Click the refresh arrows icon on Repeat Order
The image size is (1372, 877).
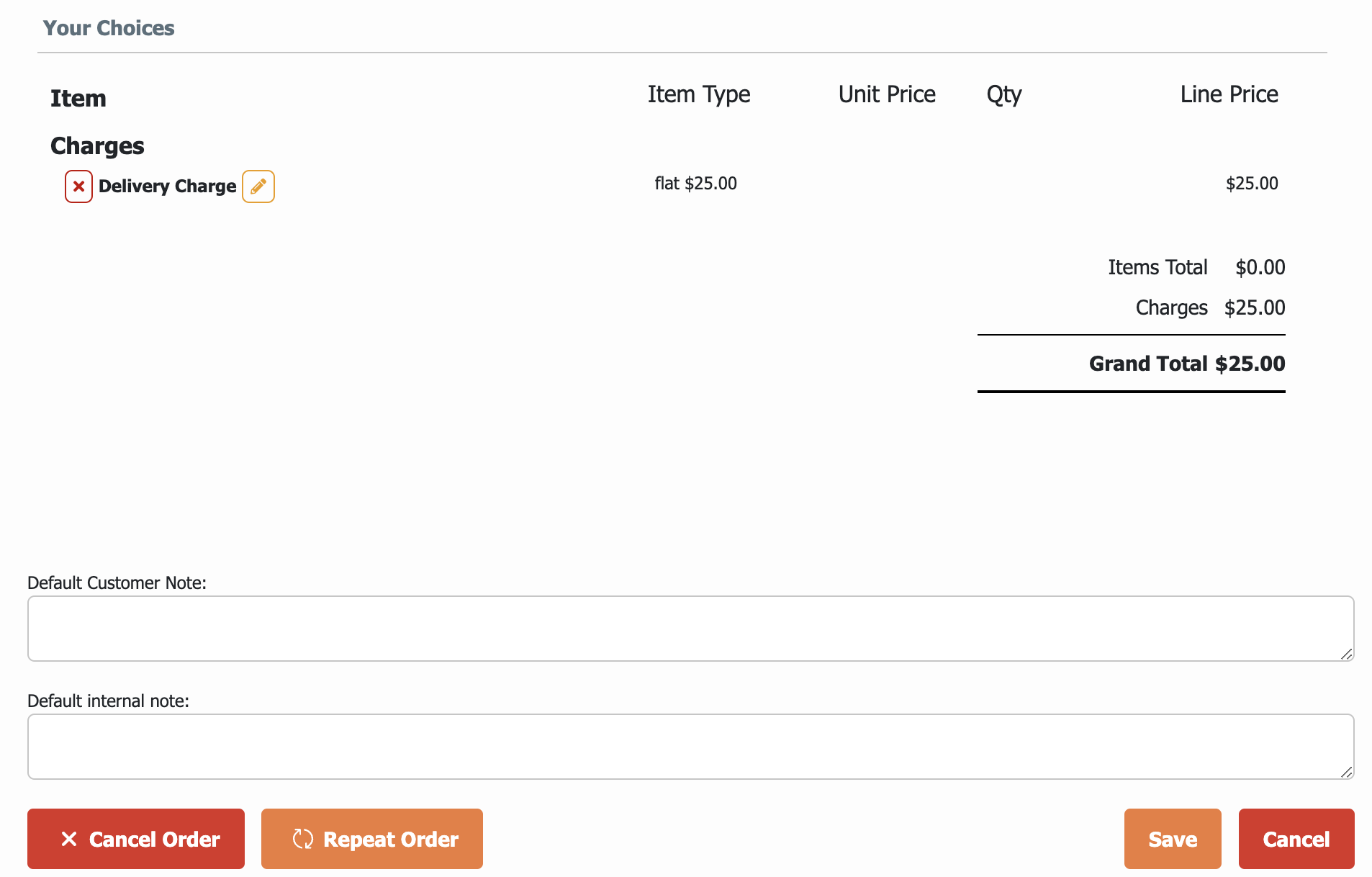pos(303,839)
